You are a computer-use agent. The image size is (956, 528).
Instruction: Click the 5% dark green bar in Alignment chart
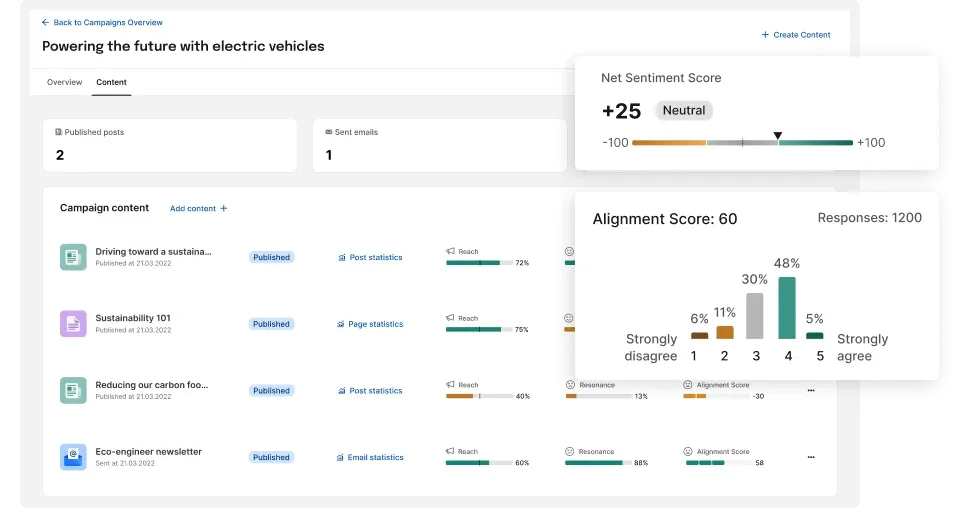tap(815, 335)
